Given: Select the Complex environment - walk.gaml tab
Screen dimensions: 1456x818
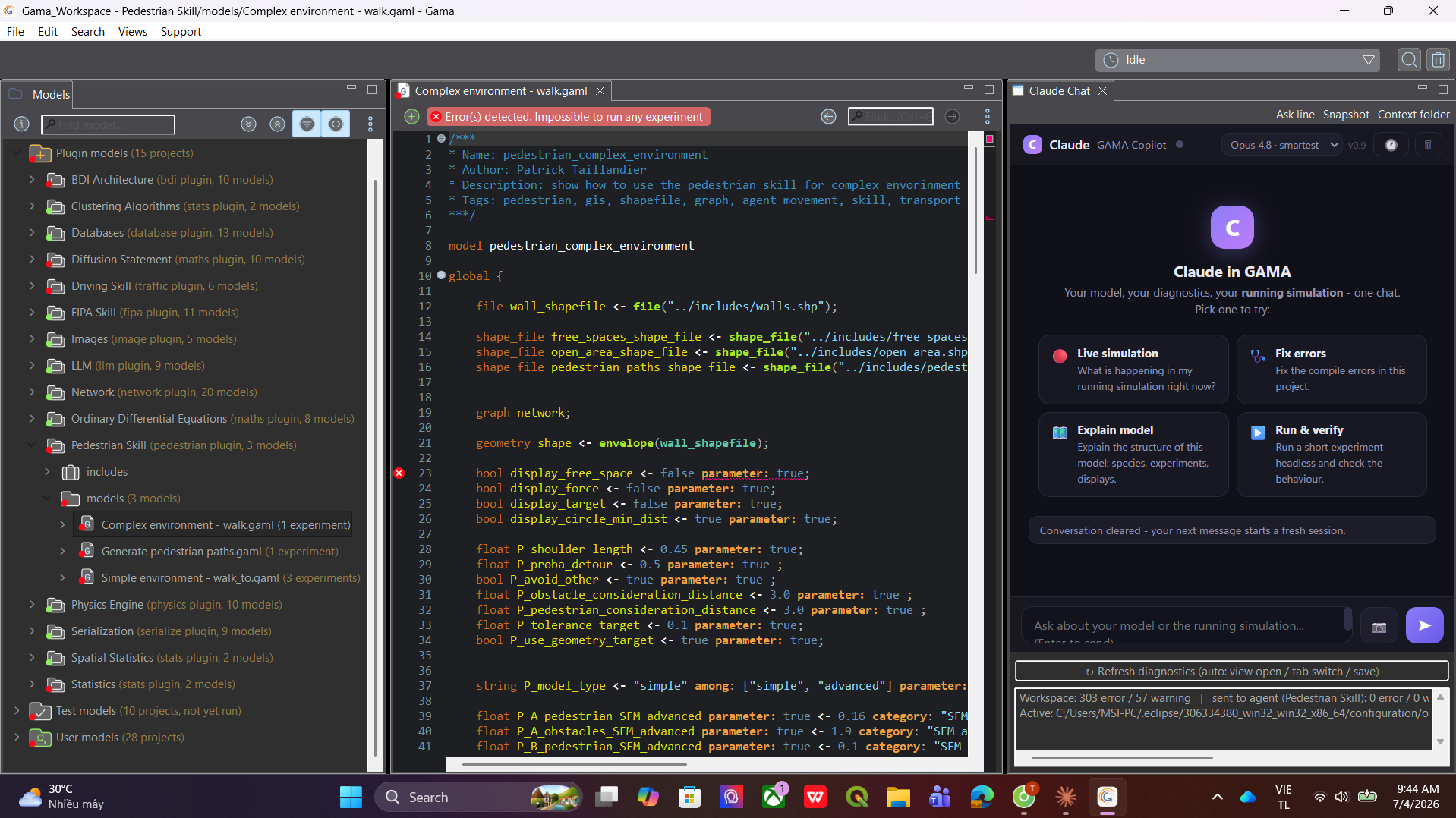Looking at the screenshot, I should (x=500, y=90).
